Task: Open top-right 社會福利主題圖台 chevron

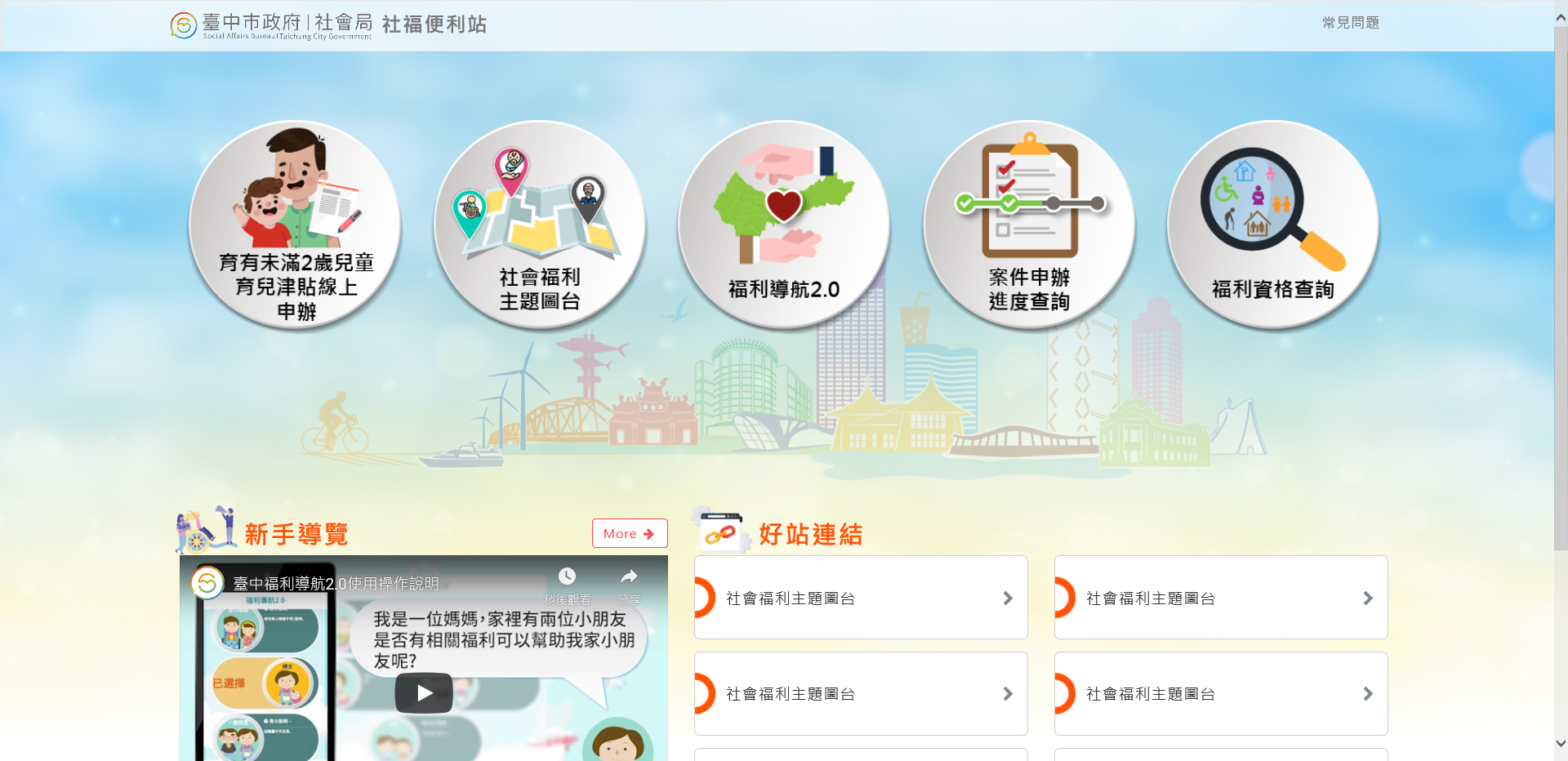Action: [1368, 599]
